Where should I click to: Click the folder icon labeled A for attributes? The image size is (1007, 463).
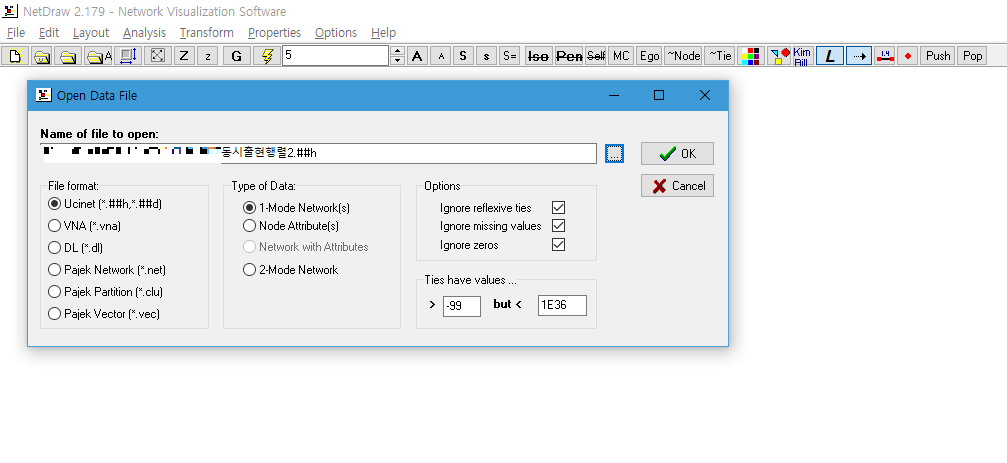(99, 56)
